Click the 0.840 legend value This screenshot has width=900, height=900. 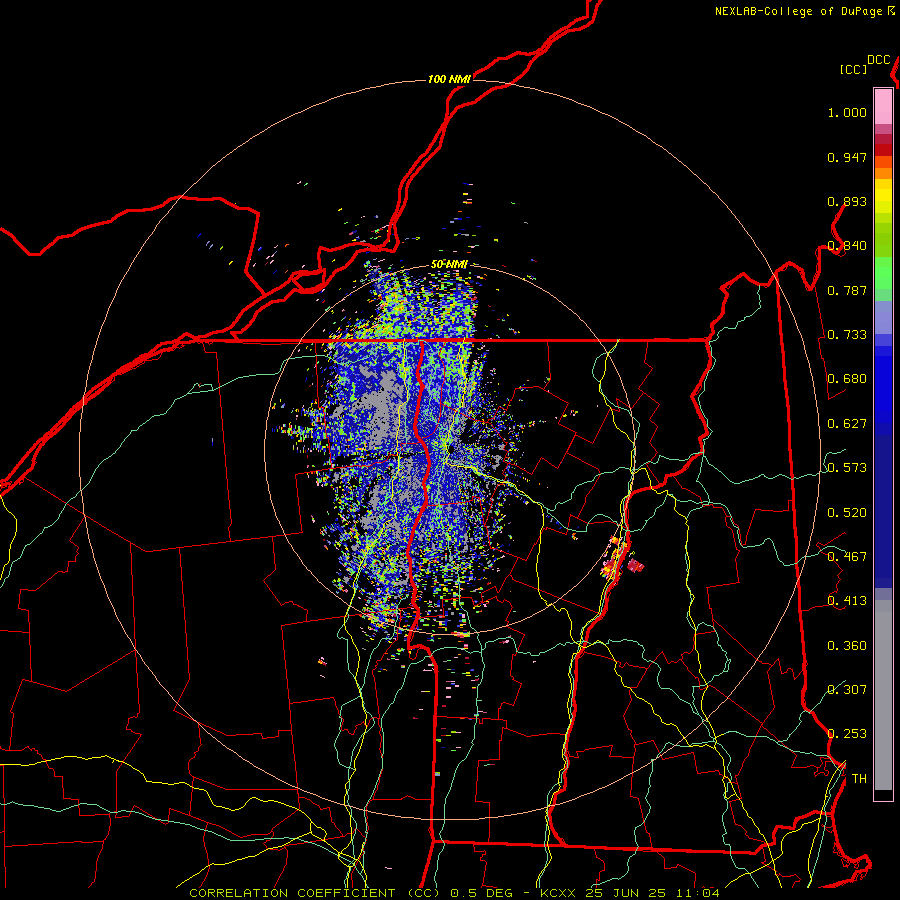[x=847, y=246]
